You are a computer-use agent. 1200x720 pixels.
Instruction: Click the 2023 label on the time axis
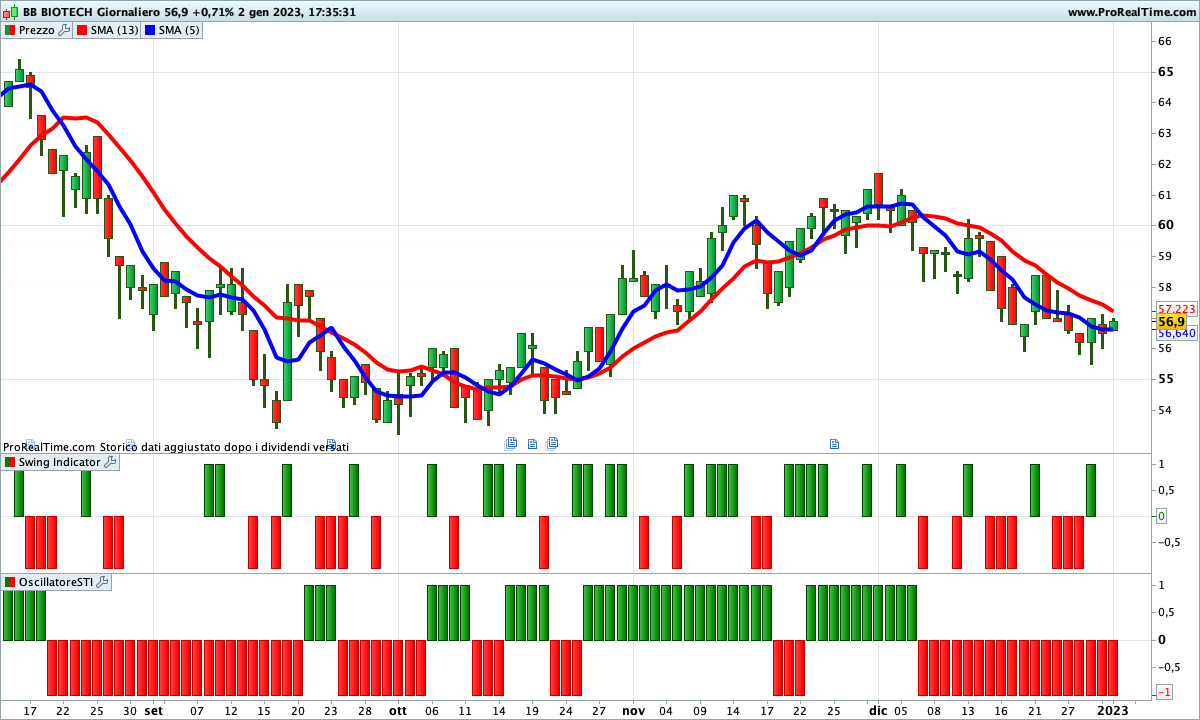(1112, 710)
